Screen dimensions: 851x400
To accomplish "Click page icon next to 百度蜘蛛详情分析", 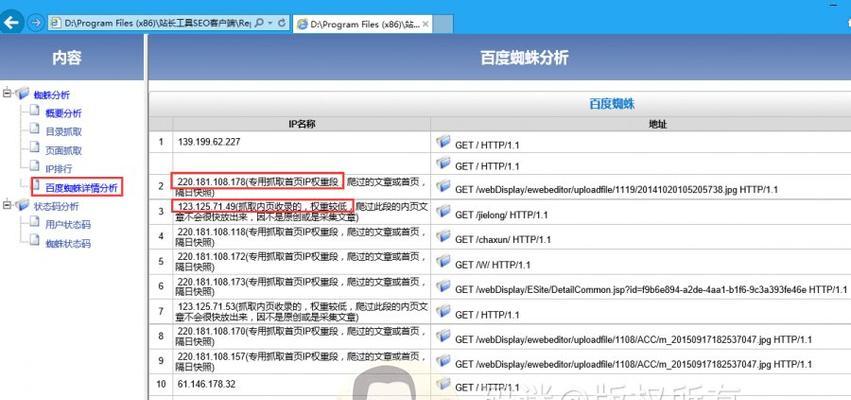I will pos(37,186).
